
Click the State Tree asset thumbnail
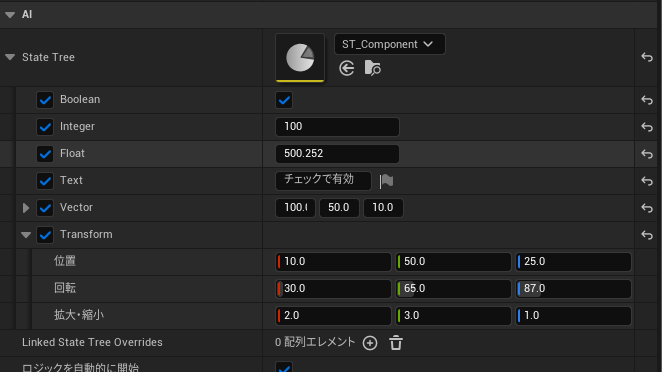(300, 57)
